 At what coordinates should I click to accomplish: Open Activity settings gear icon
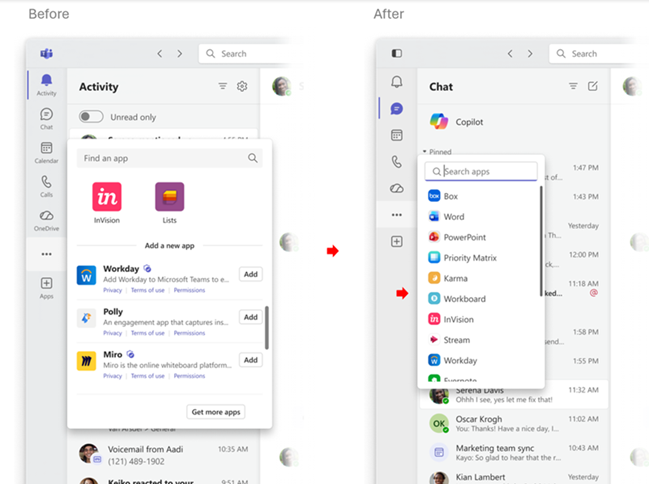(x=242, y=86)
